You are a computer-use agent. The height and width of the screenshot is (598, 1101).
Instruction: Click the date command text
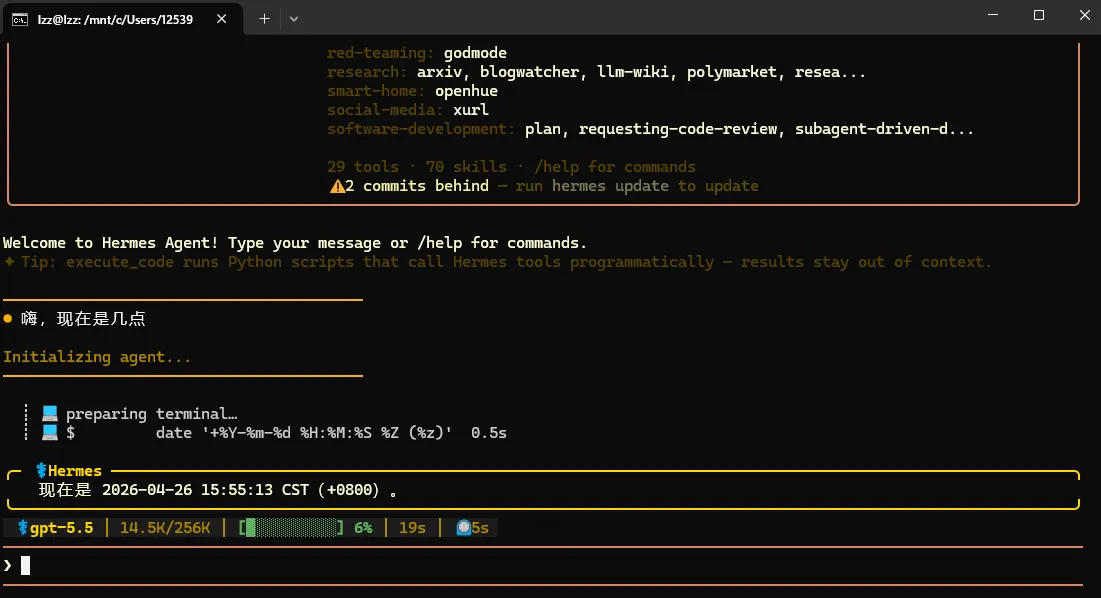click(303, 432)
